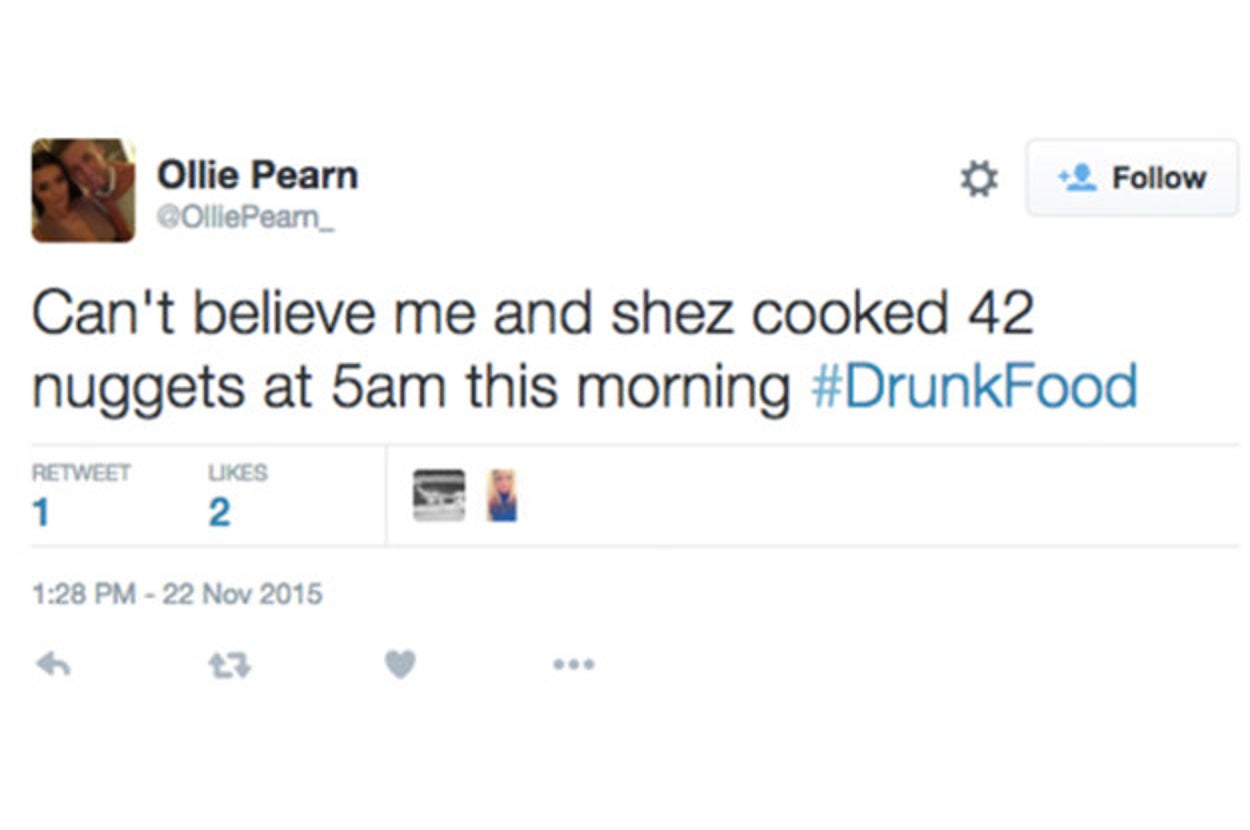Retweet this tweet using the retweet icon
Viewport: 1250px width, 830px height.
[x=230, y=664]
